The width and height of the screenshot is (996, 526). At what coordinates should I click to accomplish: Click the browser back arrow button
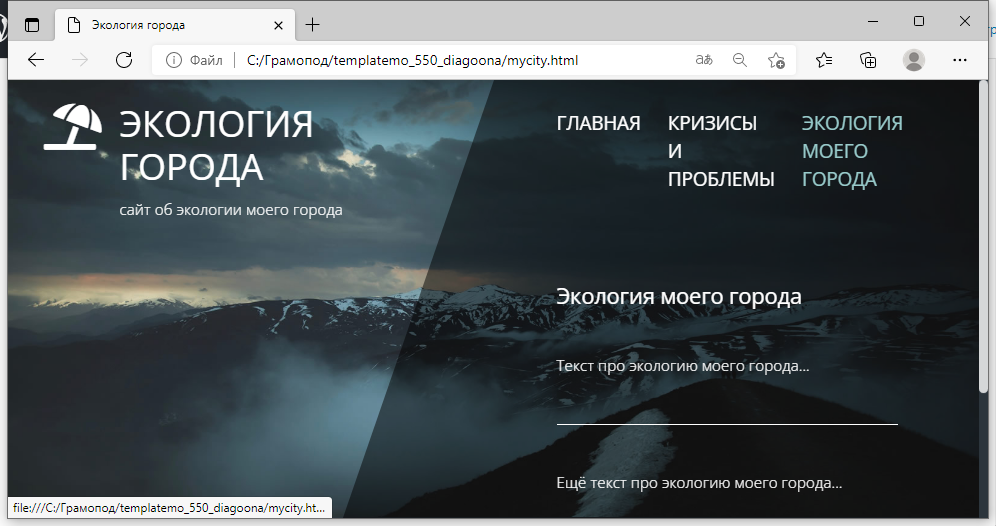[x=36, y=60]
